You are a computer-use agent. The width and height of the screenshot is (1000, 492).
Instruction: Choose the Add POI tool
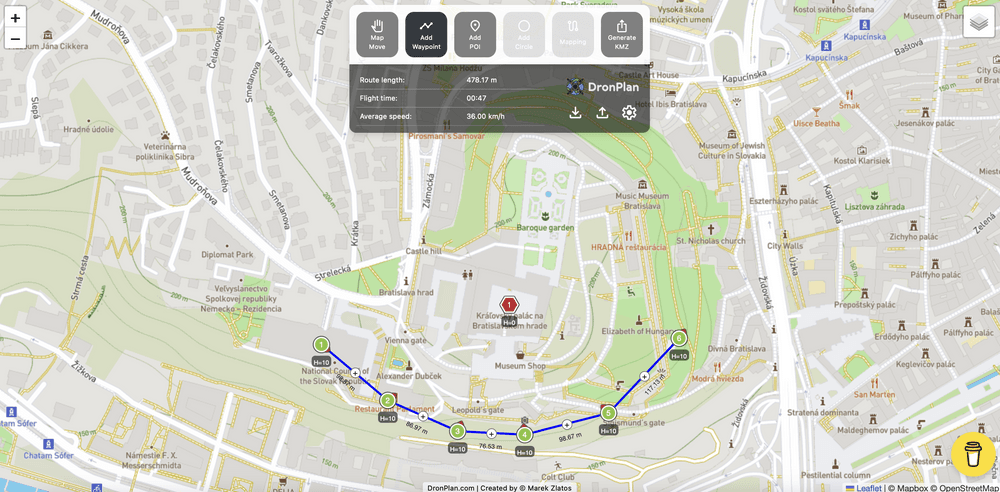(x=475, y=34)
